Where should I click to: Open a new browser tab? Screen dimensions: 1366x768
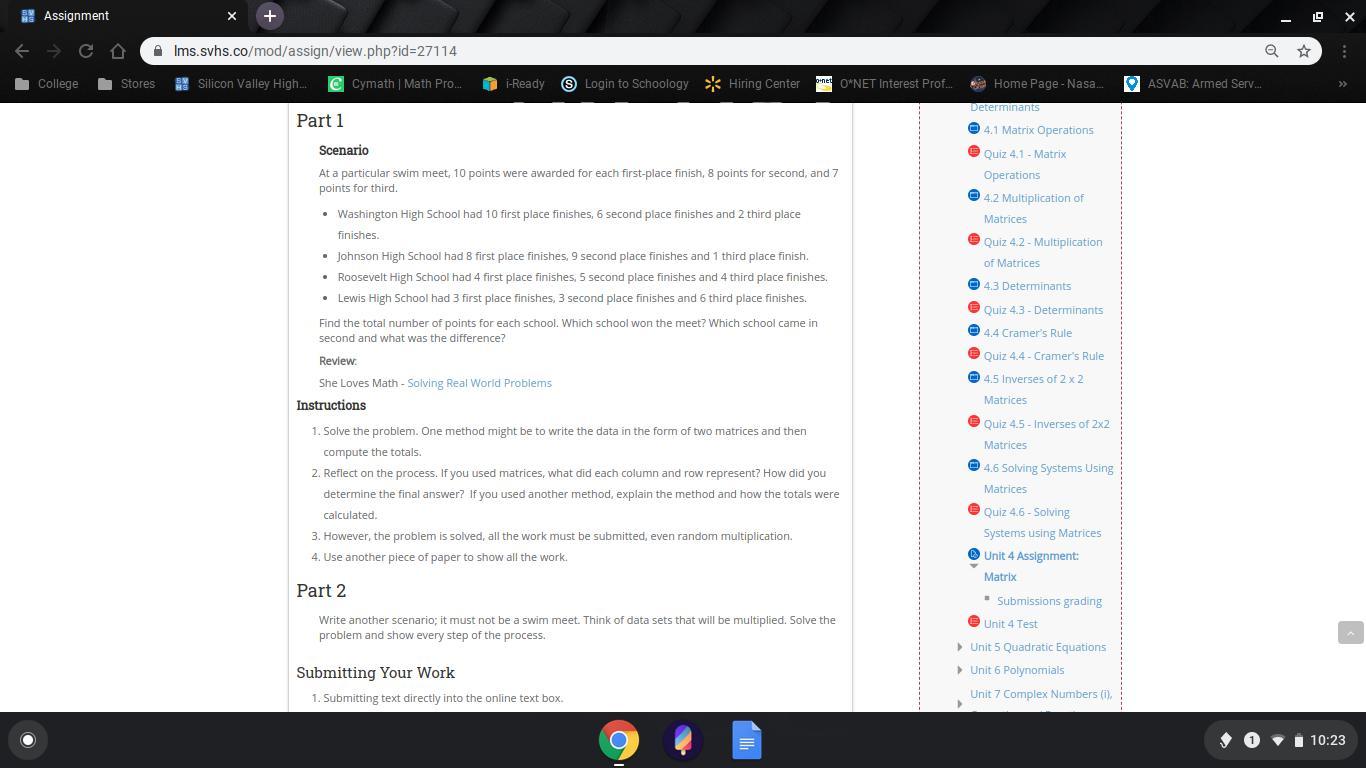tap(269, 16)
